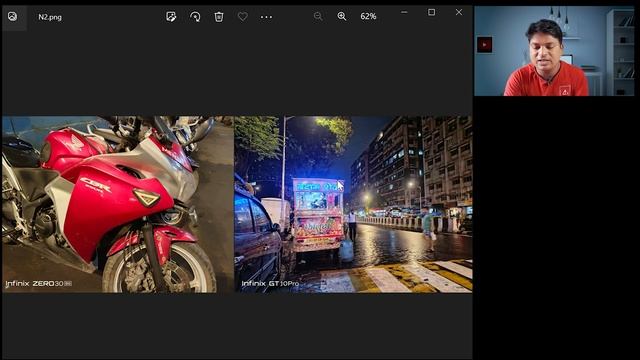Image resolution: width=640 pixels, height=360 pixels.
Task: Maximize the Photos window
Action: (x=431, y=12)
